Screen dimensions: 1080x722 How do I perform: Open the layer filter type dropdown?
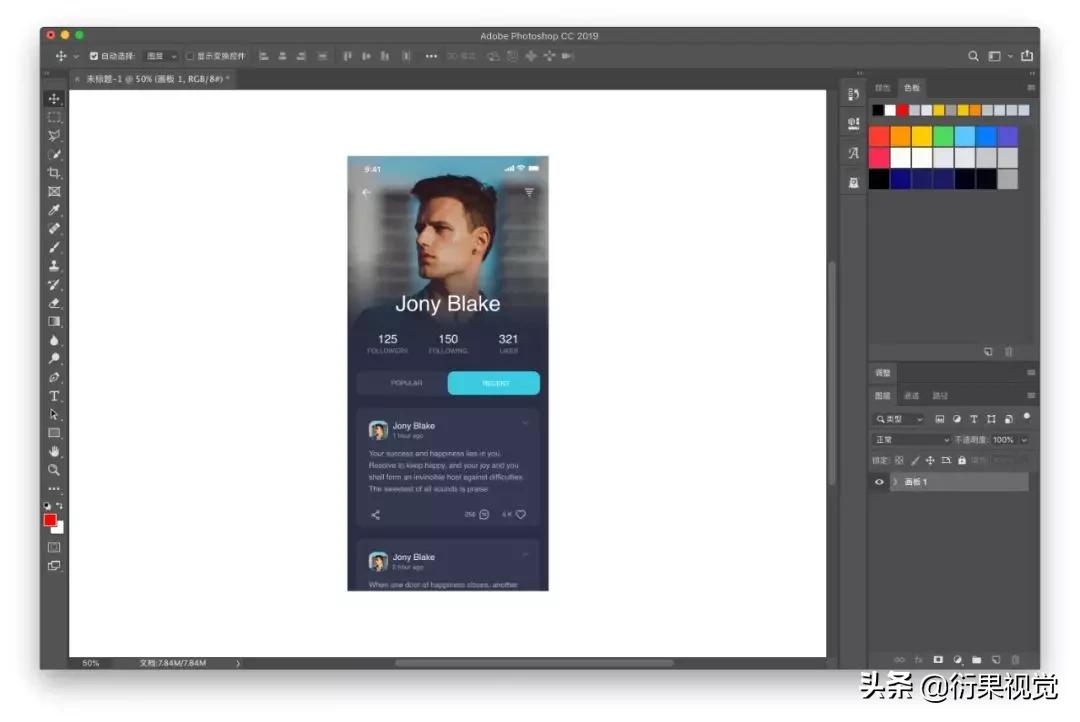[900, 419]
